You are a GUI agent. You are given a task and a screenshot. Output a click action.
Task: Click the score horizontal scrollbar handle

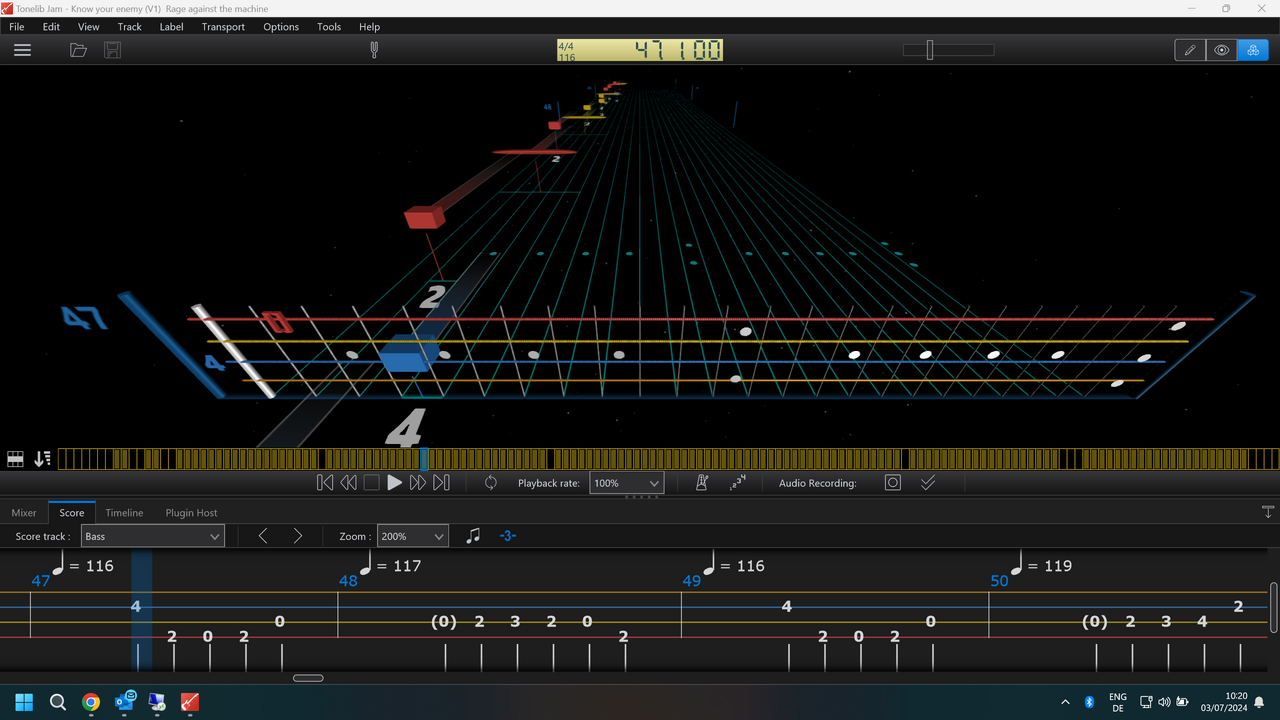[308, 678]
